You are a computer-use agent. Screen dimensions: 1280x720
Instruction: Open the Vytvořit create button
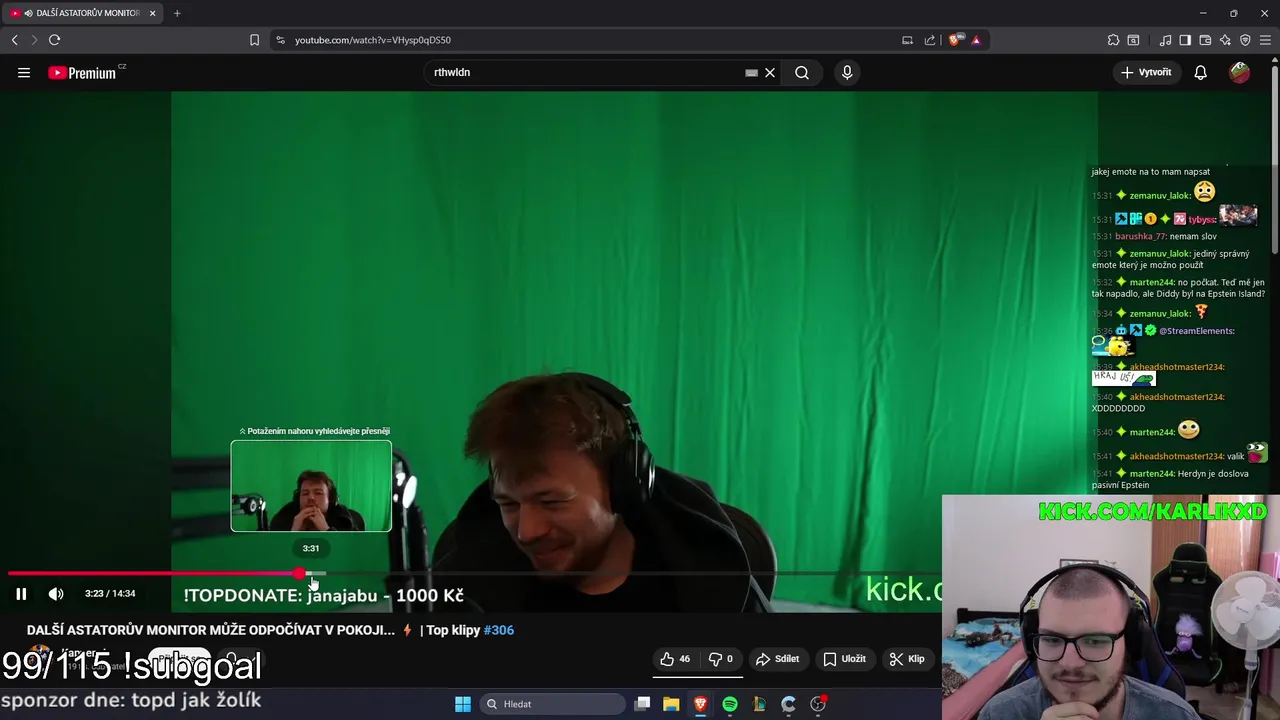[1146, 72]
